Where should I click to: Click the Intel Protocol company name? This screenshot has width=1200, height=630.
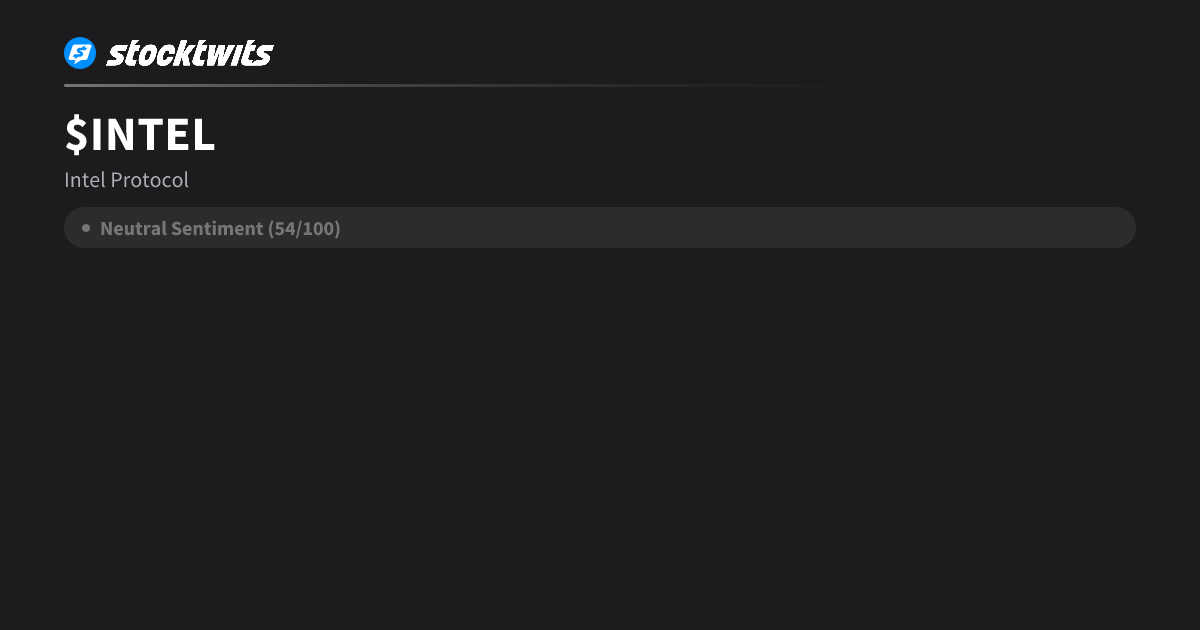pos(126,180)
